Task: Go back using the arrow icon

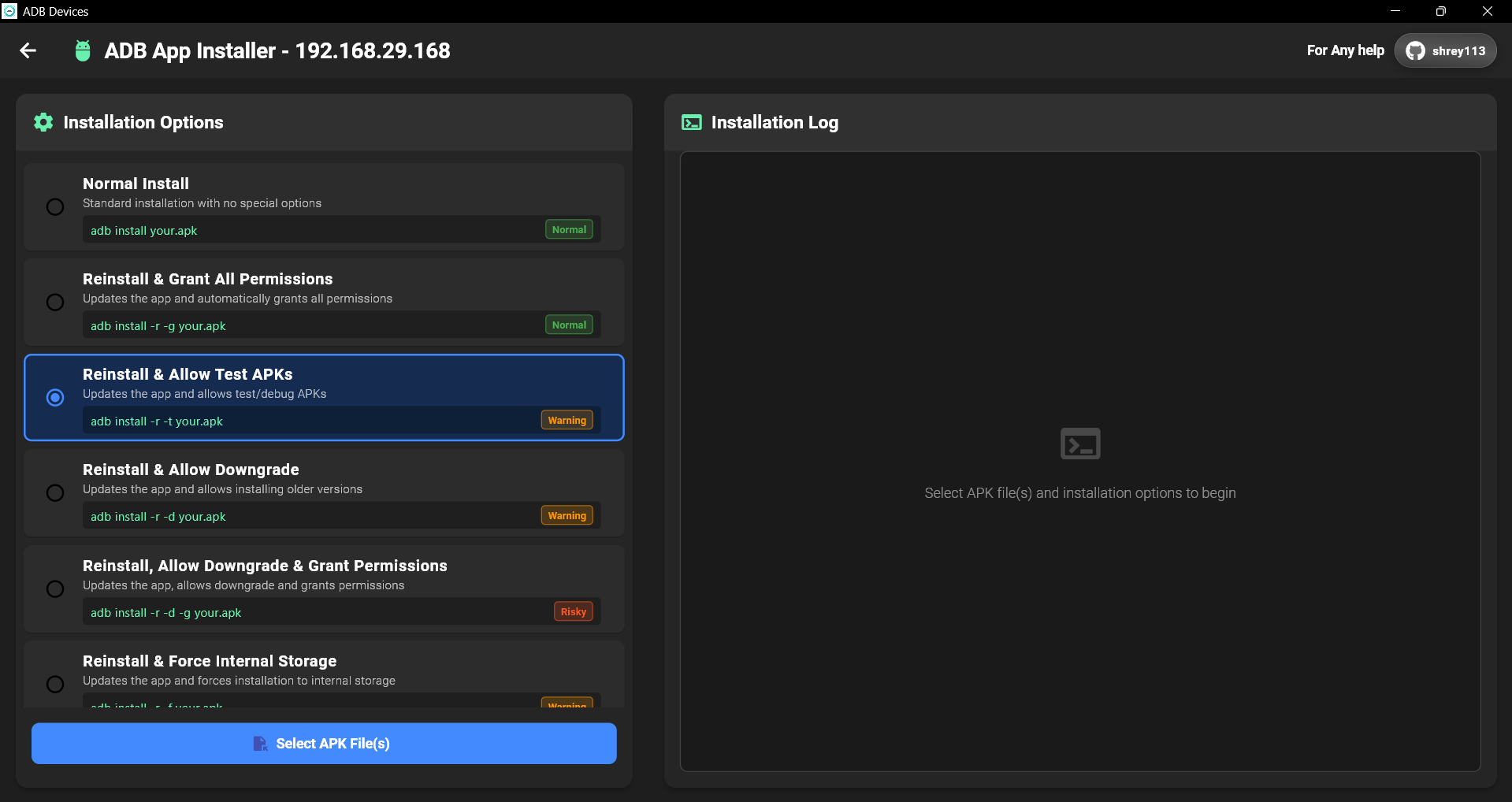Action: tap(28, 50)
